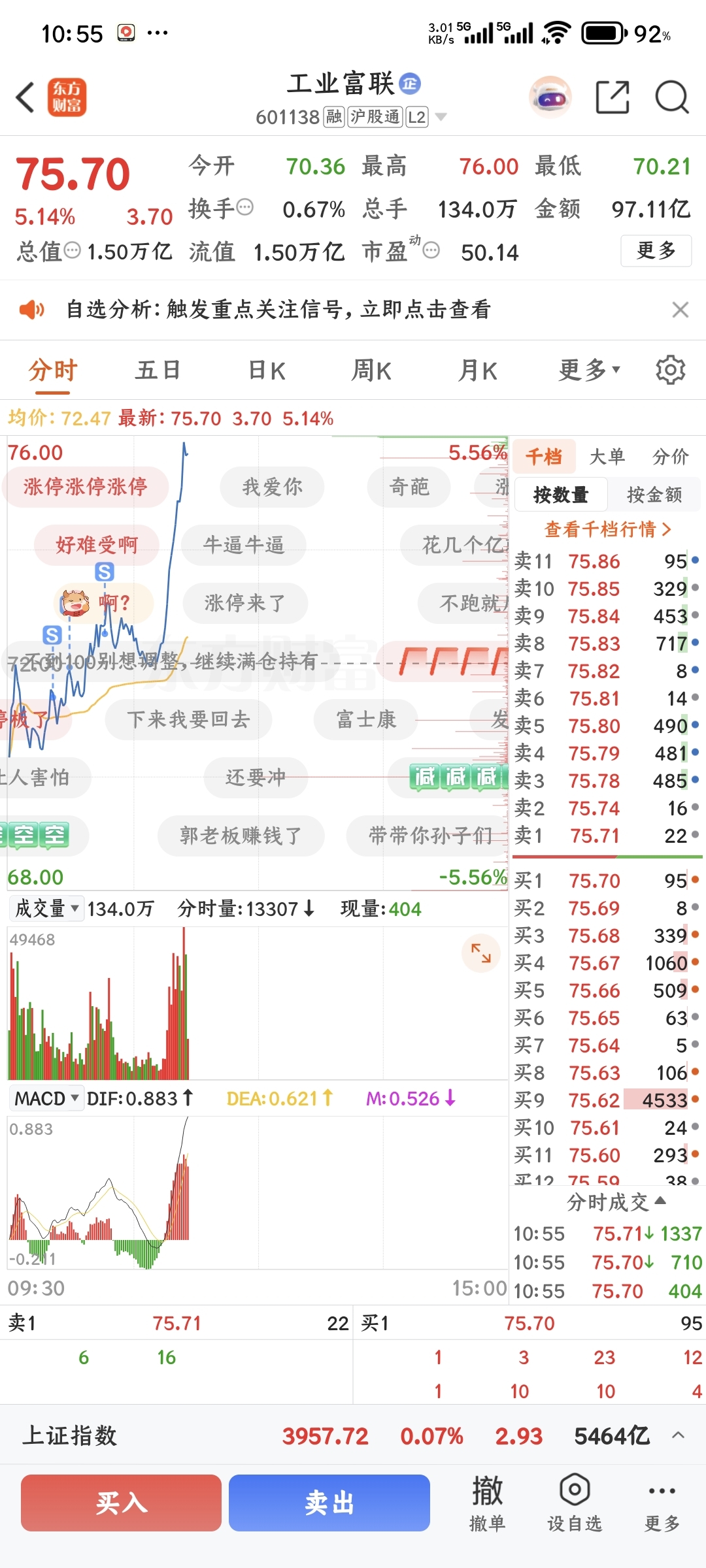The height and width of the screenshot is (1568, 706).
Task: Tap the share export icon
Action: pyautogui.click(x=613, y=98)
